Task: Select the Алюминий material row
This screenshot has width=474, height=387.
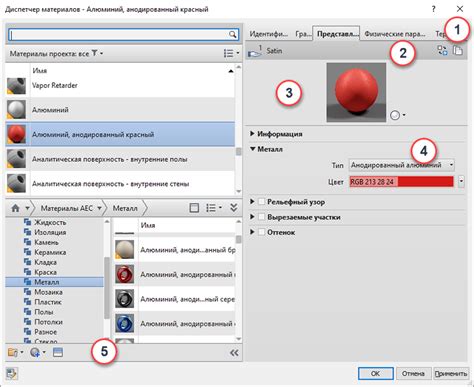Action: click(120, 110)
